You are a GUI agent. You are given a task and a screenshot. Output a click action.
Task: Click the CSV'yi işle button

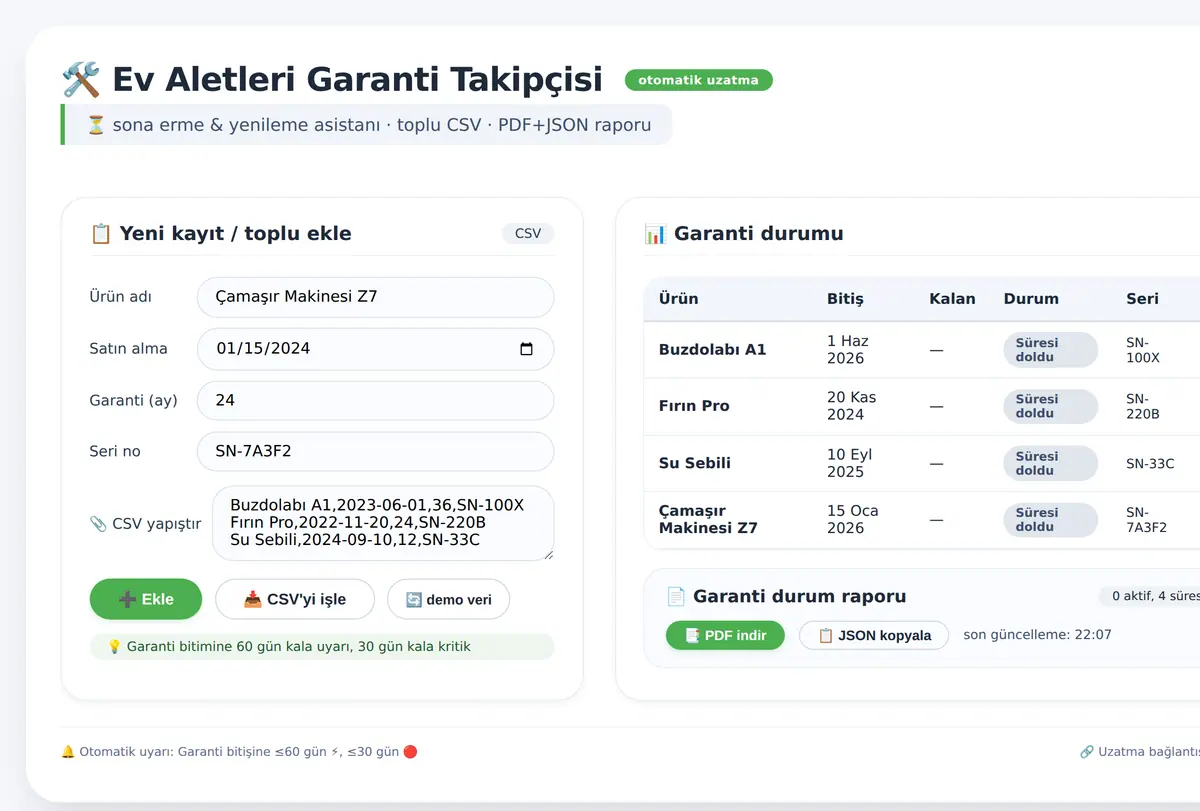click(x=295, y=599)
